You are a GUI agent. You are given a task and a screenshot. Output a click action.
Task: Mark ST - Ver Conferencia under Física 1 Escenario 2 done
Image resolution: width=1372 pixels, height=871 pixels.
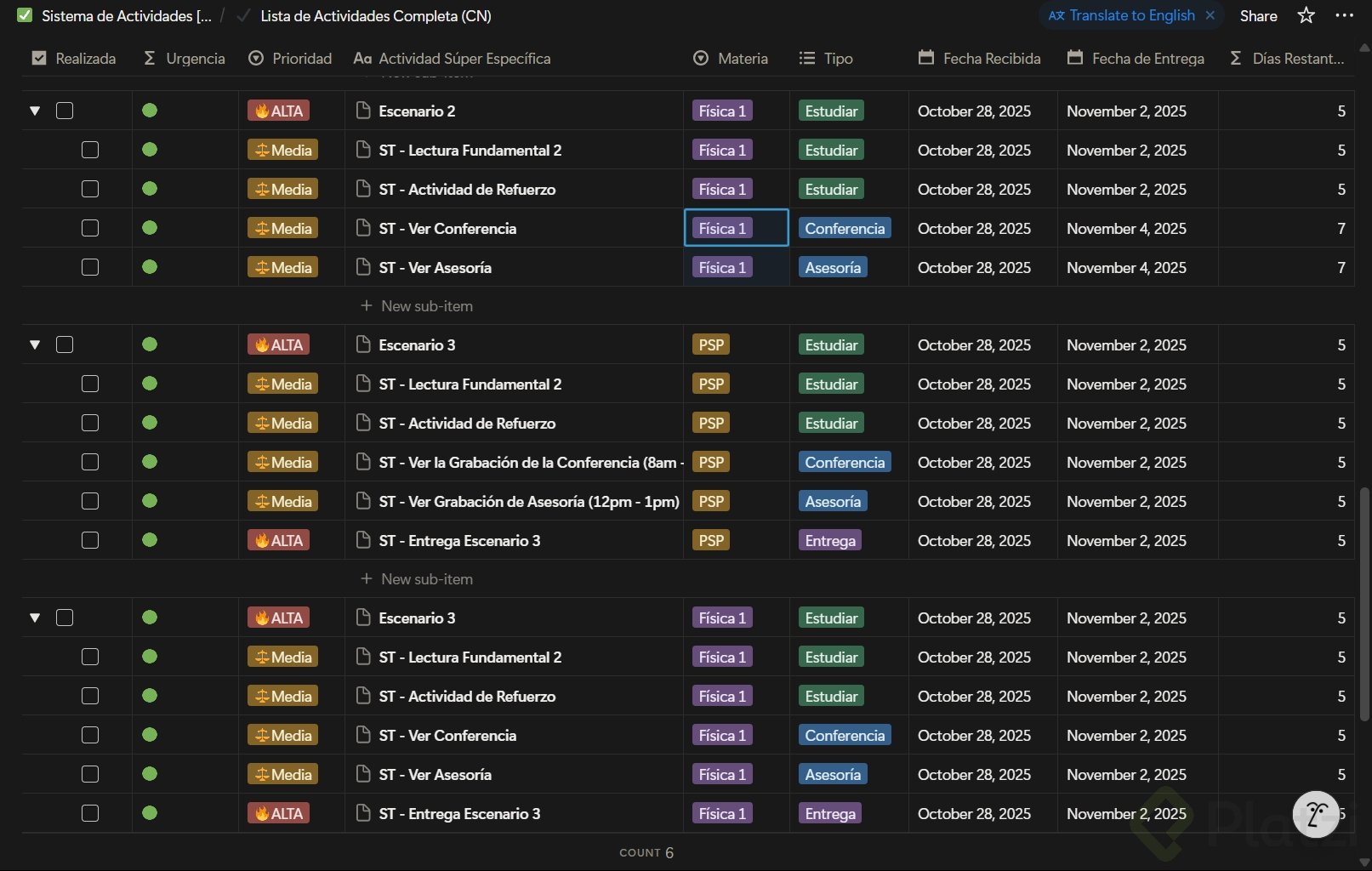(x=90, y=228)
